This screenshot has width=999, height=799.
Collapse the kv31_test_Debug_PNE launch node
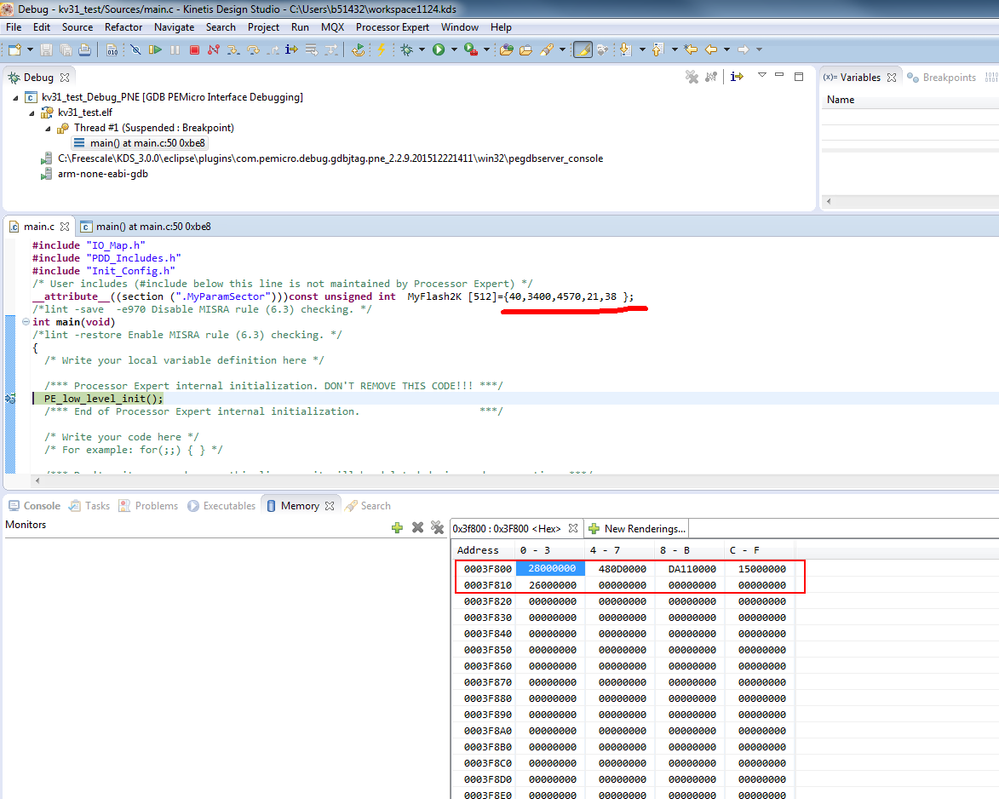pyautogui.click(x=17, y=98)
